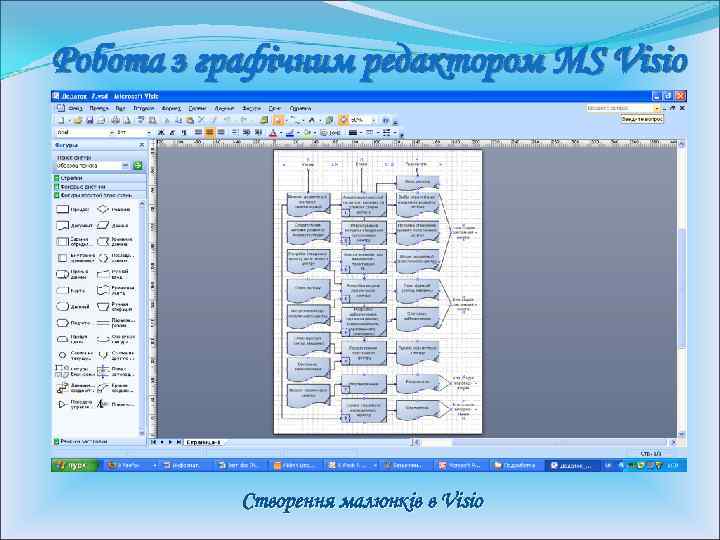Select the Бумажная лента shape
This screenshot has width=720, height=540.
(116, 290)
